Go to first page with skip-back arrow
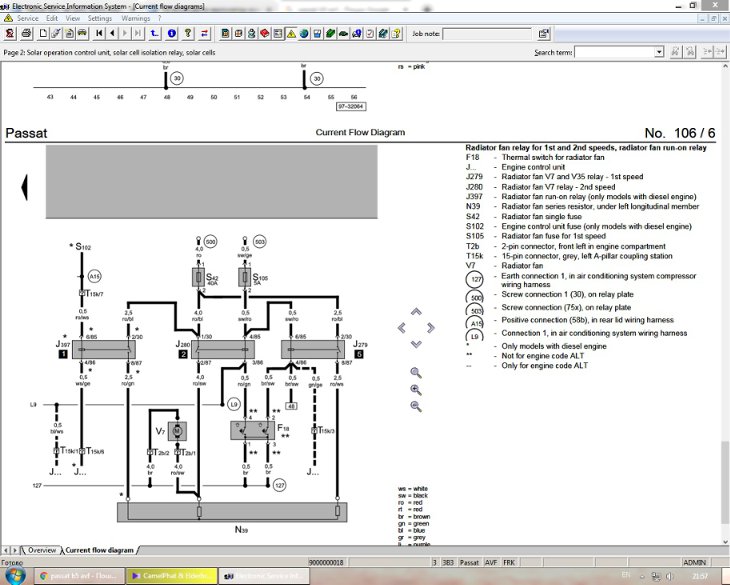 coord(99,34)
